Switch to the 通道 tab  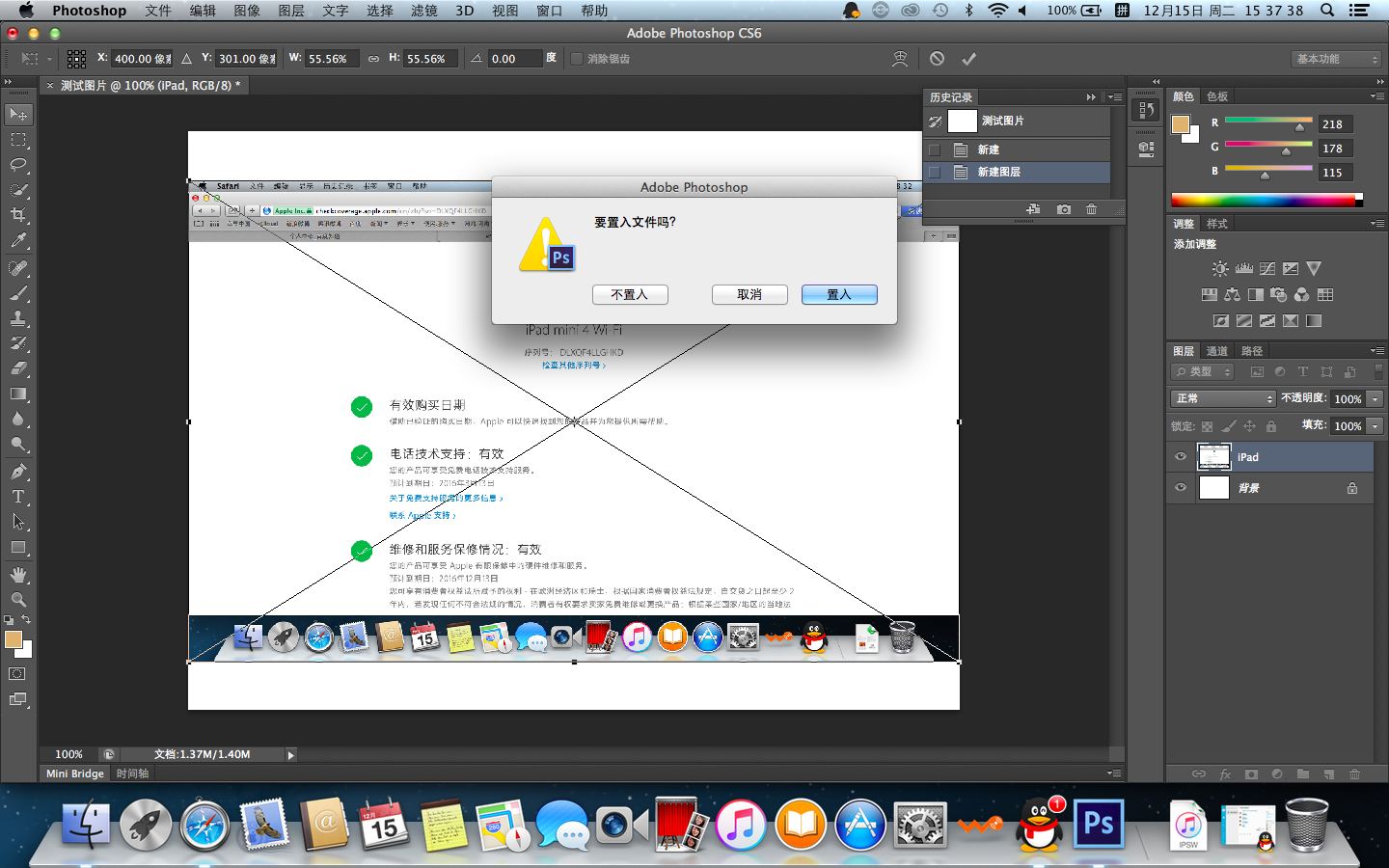pyautogui.click(x=1217, y=351)
